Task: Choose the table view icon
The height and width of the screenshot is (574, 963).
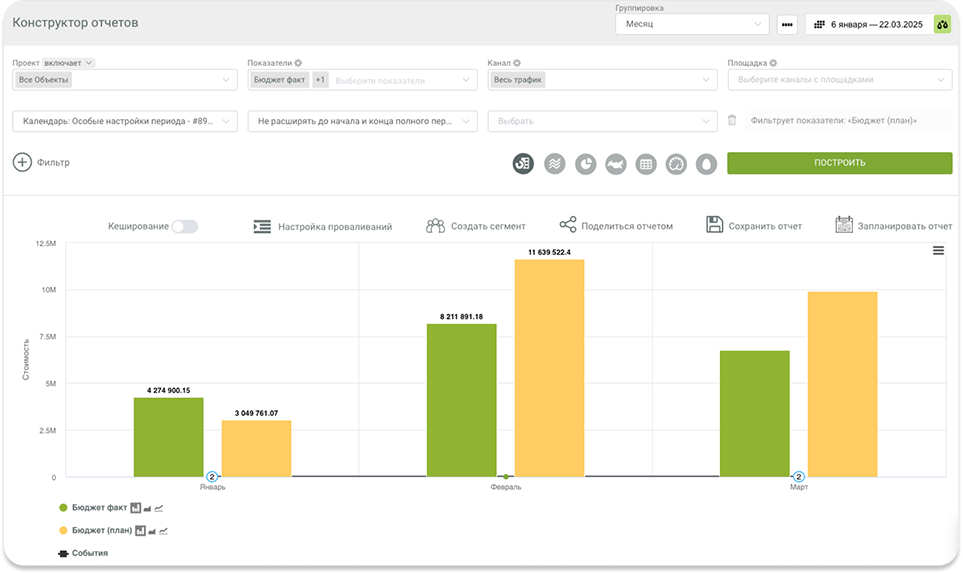Action: coord(646,163)
